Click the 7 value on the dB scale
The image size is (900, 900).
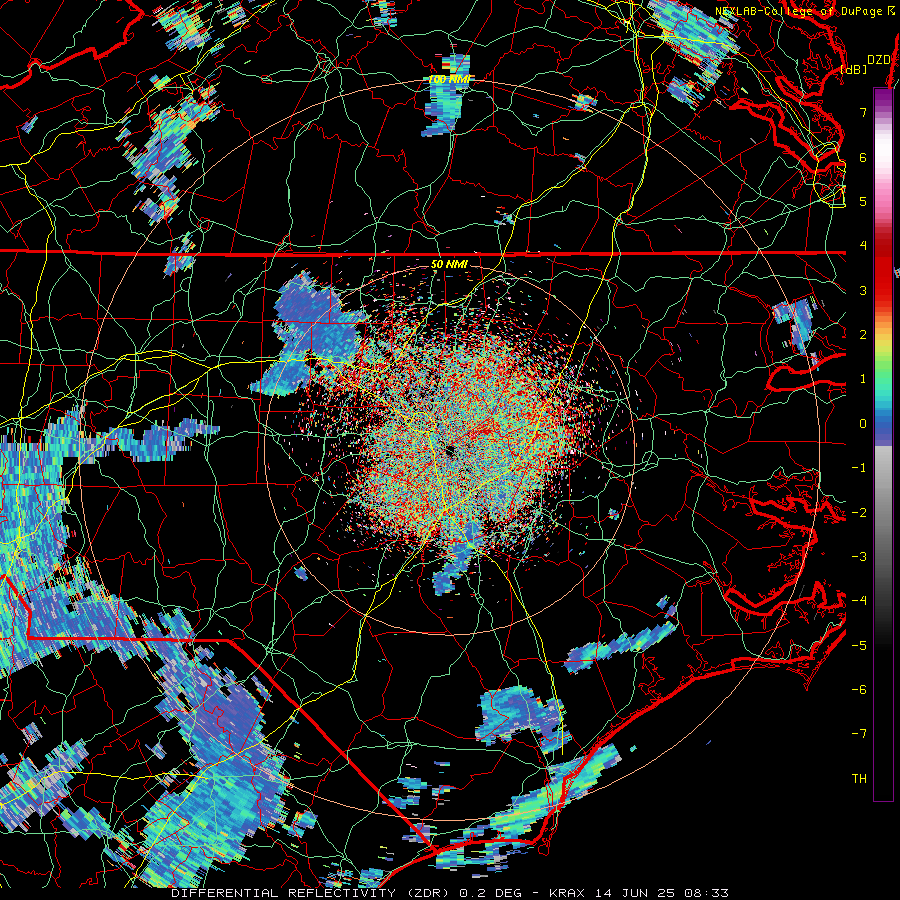[863, 112]
